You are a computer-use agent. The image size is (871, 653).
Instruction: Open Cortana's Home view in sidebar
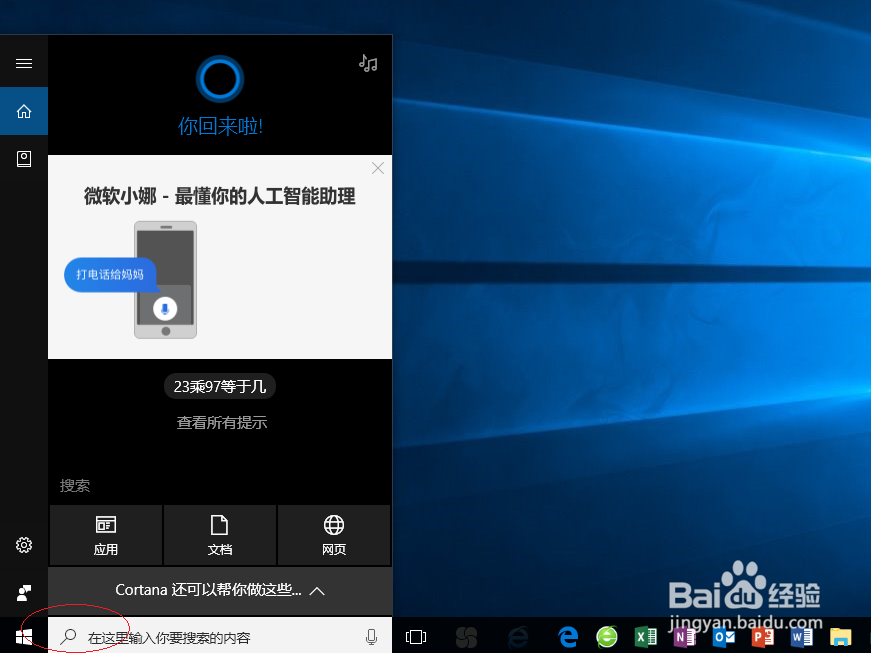(23, 111)
